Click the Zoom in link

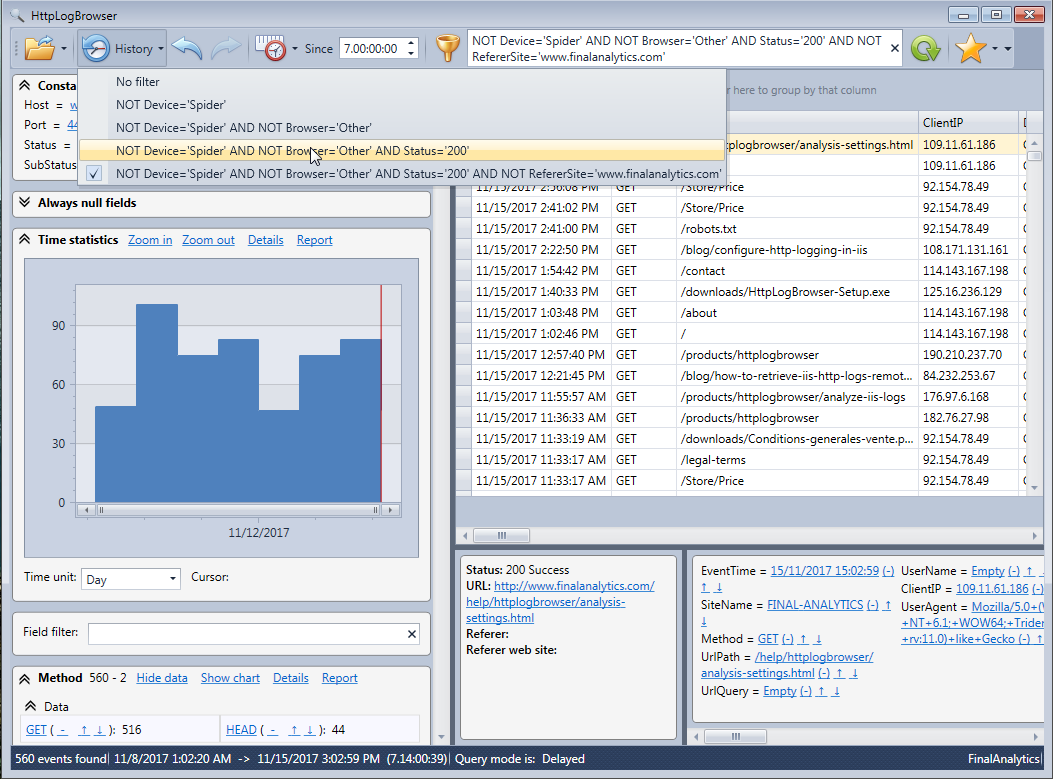[x=150, y=240]
